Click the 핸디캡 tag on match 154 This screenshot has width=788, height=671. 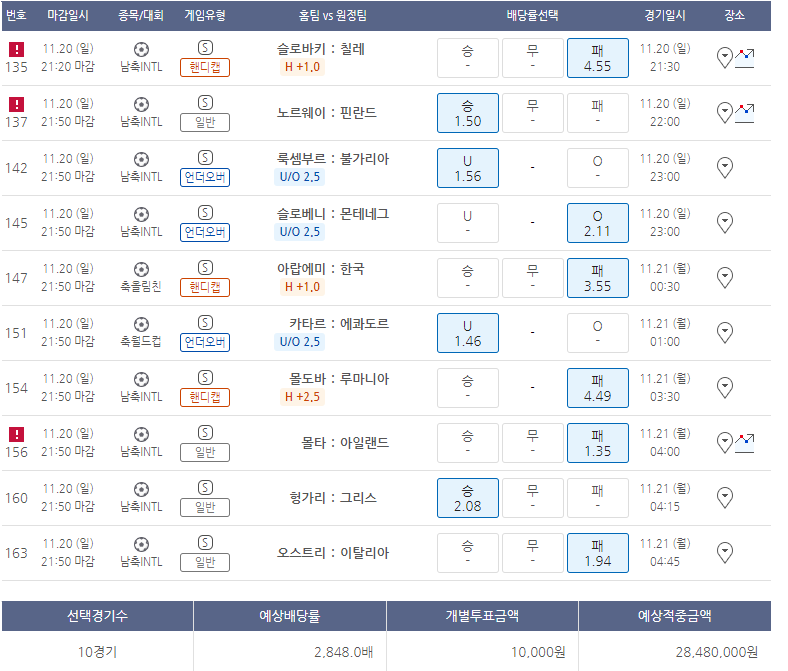click(205, 397)
